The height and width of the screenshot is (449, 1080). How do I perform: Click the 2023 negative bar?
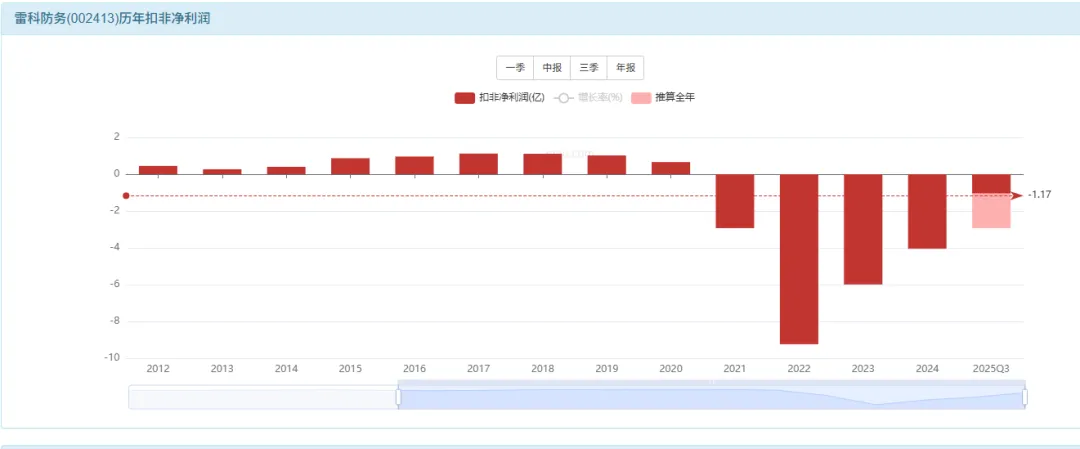(x=863, y=229)
